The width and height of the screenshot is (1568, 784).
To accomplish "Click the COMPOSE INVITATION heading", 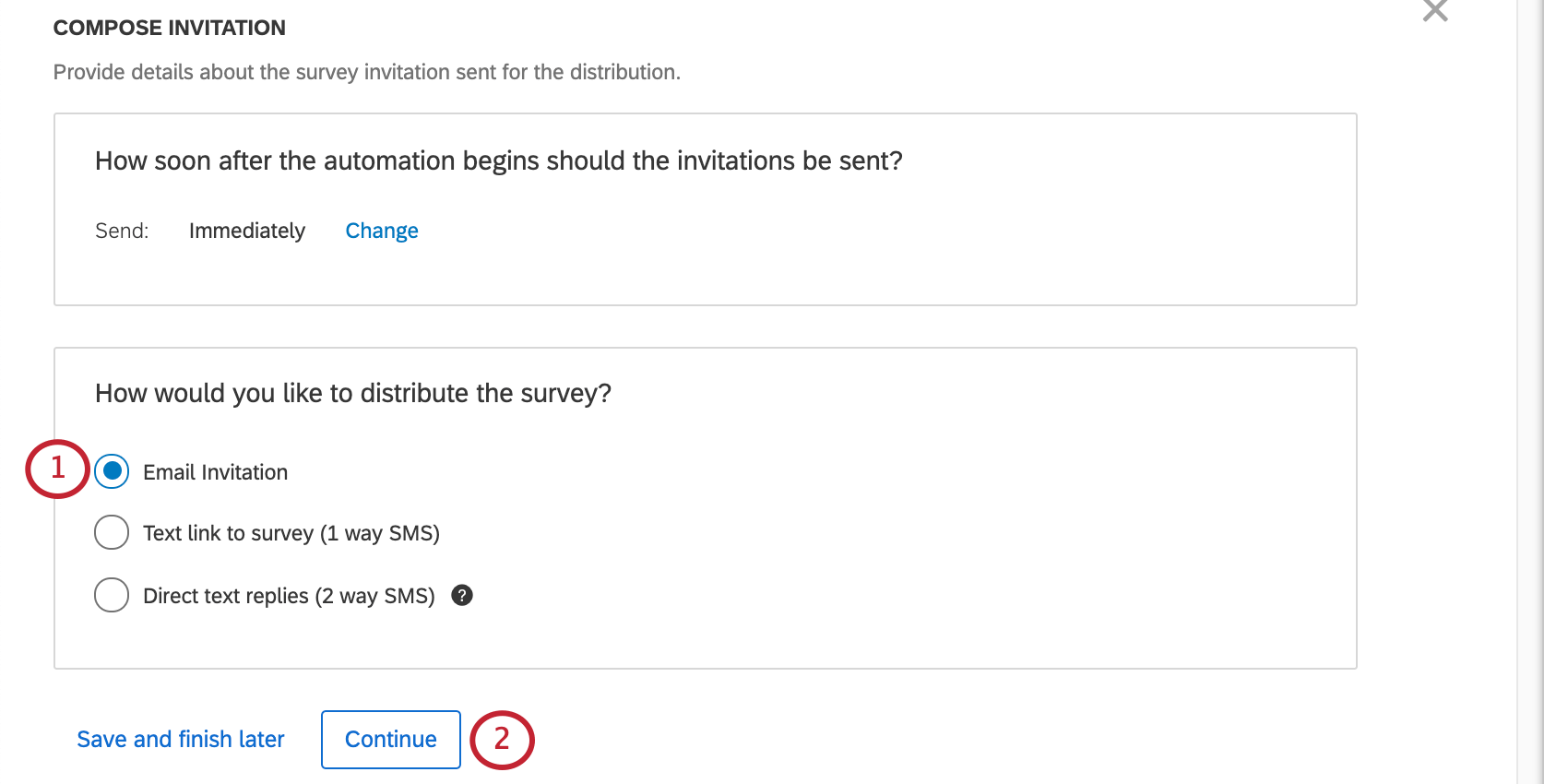I will pyautogui.click(x=170, y=28).
